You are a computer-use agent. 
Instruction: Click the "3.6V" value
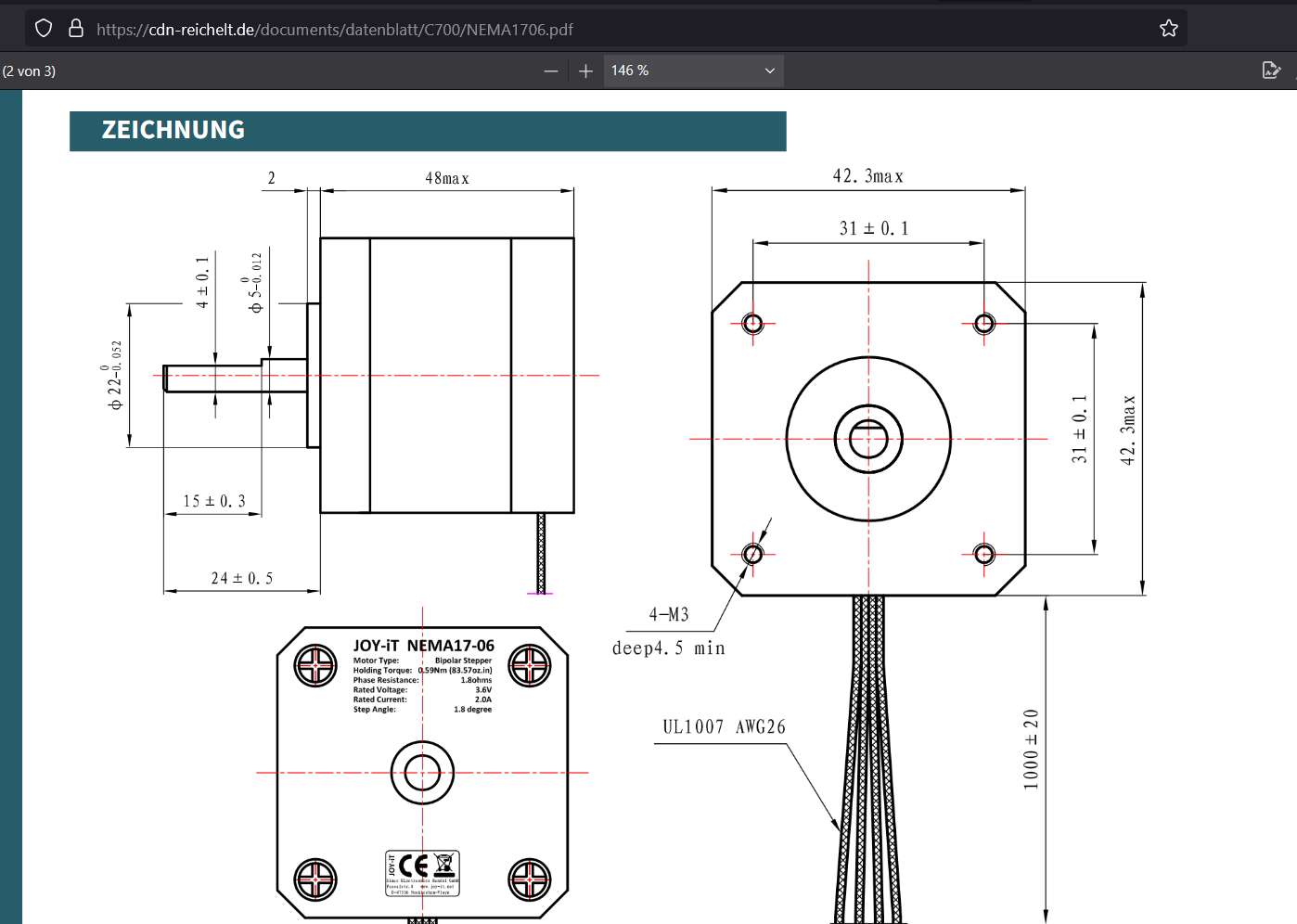[x=483, y=690]
